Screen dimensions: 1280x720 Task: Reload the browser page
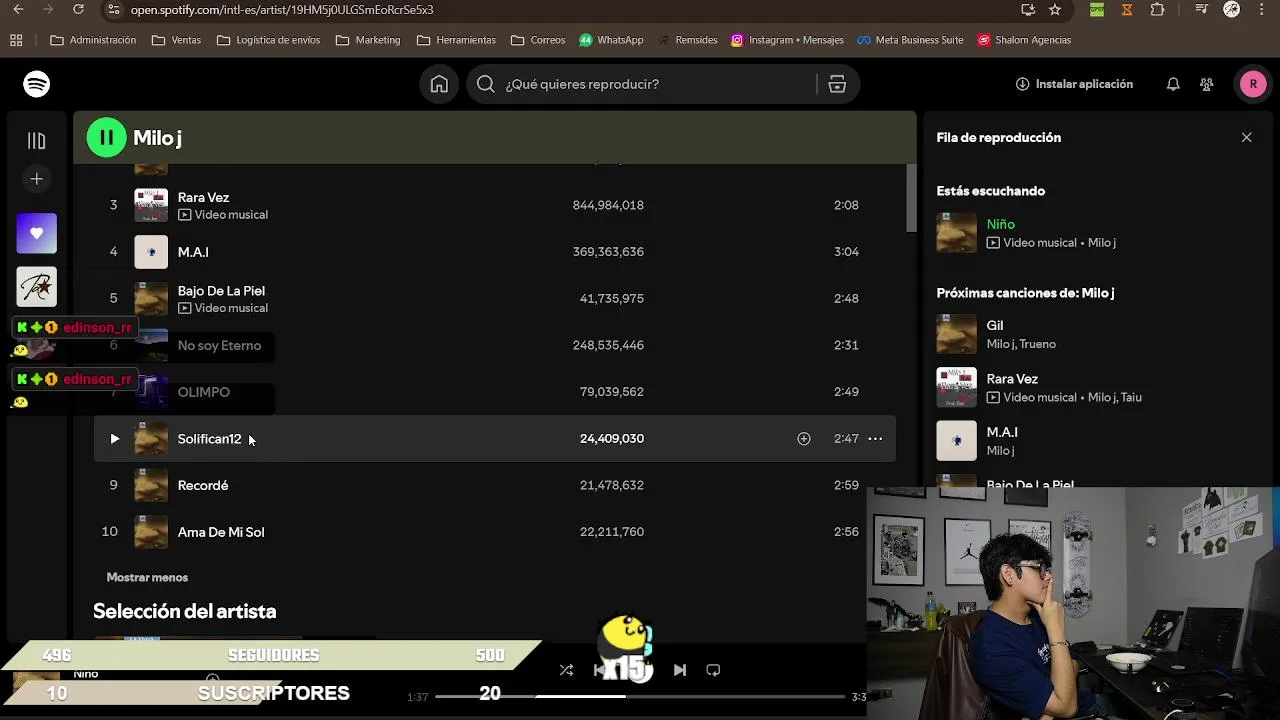click(78, 10)
